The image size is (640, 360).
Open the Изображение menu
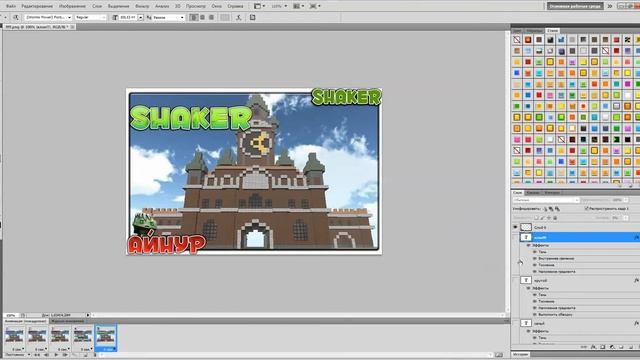coord(72,6)
